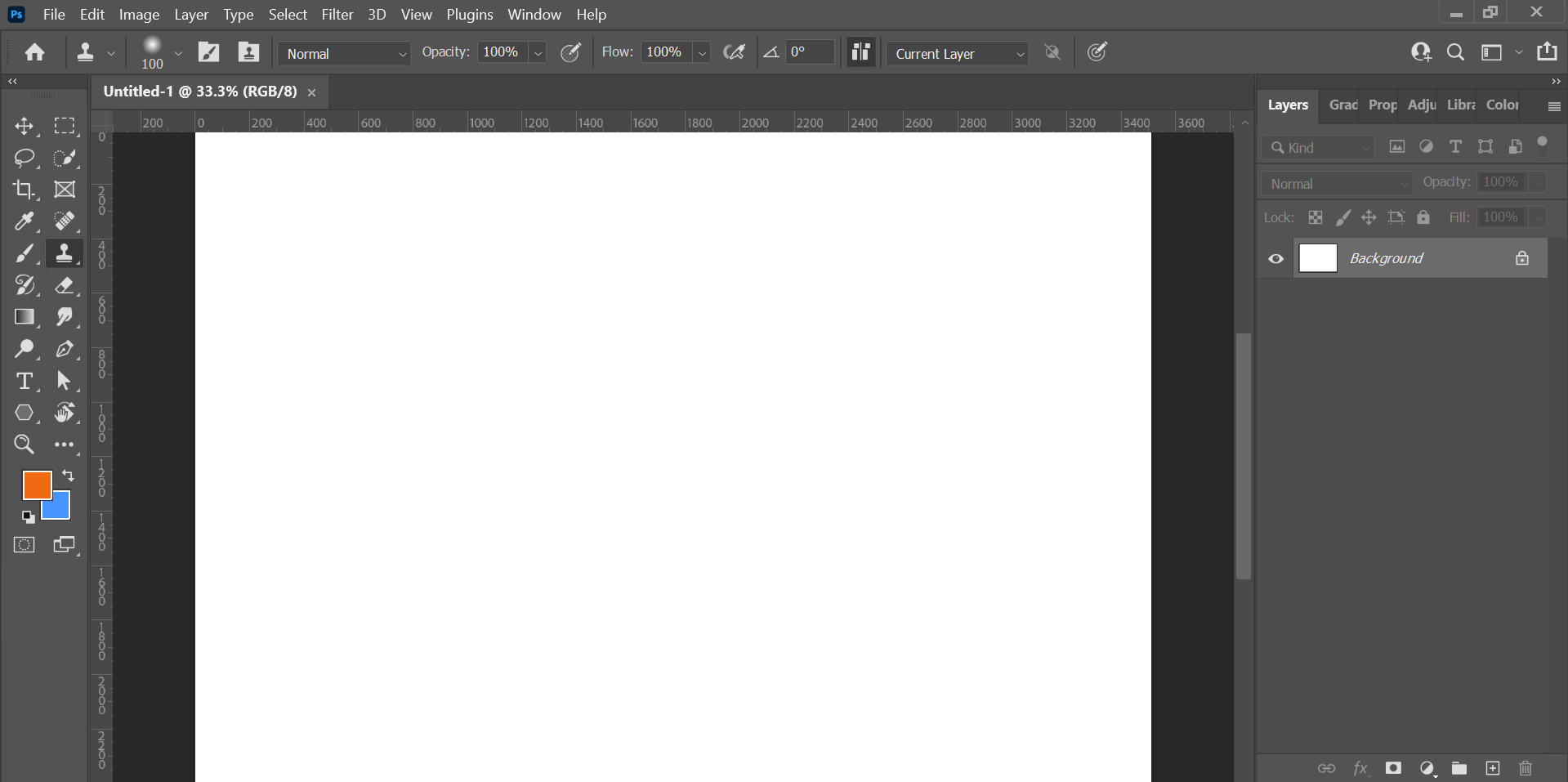Expand the Current Layer sample dropdown
This screenshot has height=782, width=1568.
(958, 54)
